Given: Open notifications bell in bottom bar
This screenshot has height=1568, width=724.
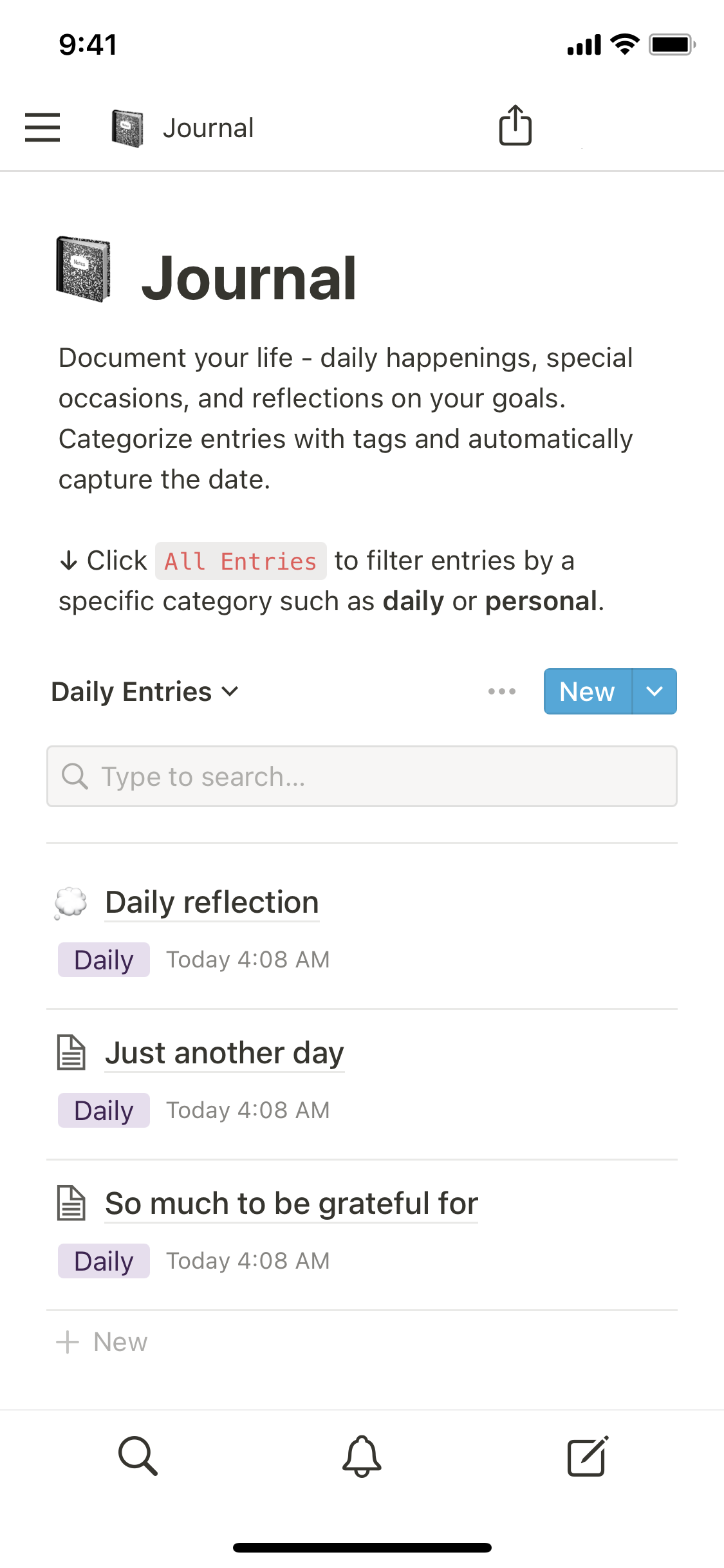Looking at the screenshot, I should coord(362,1456).
